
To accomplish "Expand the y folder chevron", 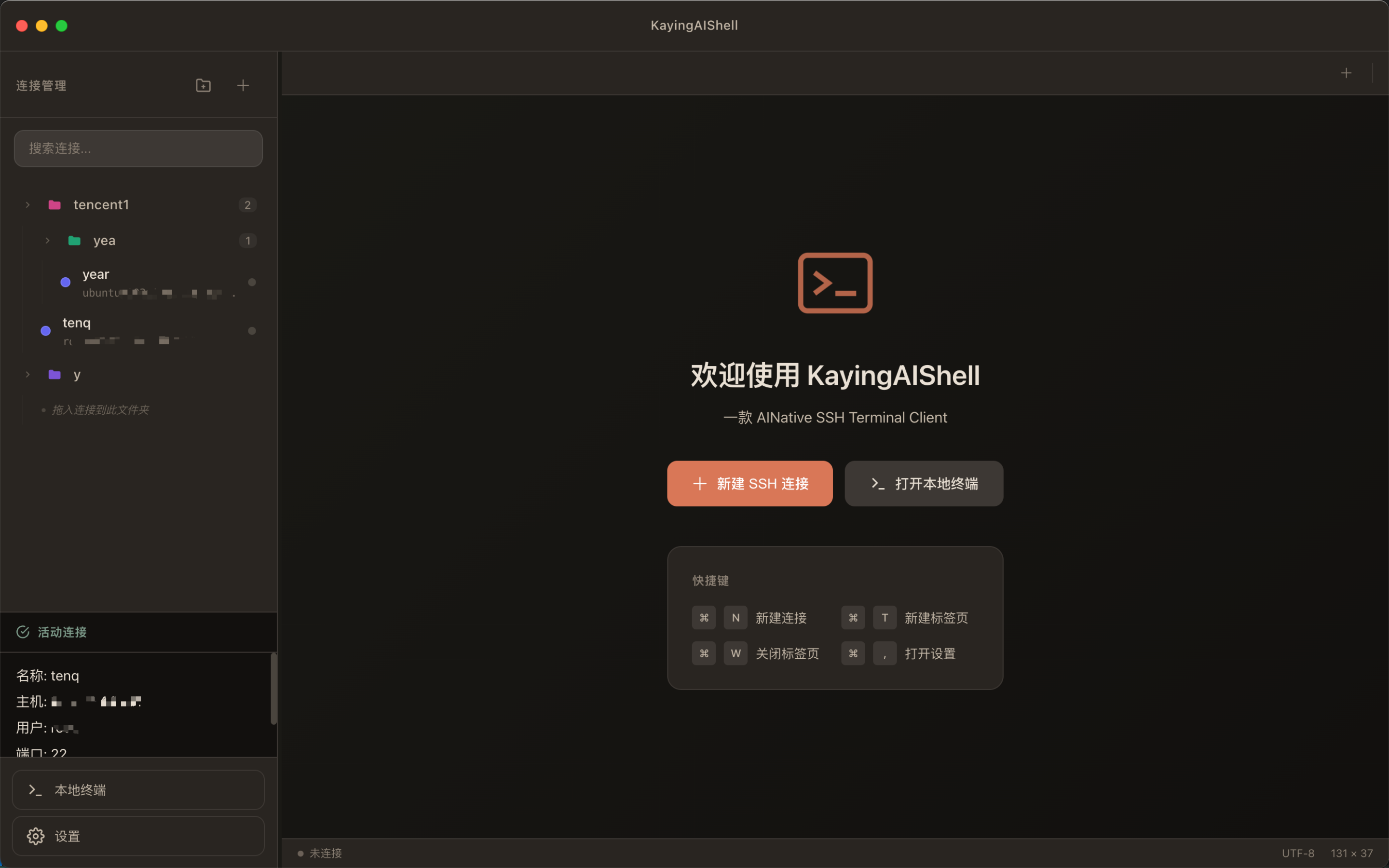I will (27, 374).
